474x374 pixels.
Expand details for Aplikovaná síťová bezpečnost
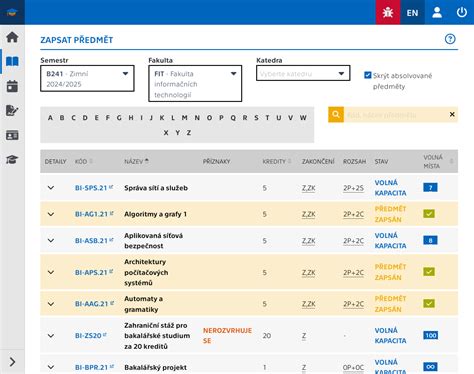[x=51, y=240]
